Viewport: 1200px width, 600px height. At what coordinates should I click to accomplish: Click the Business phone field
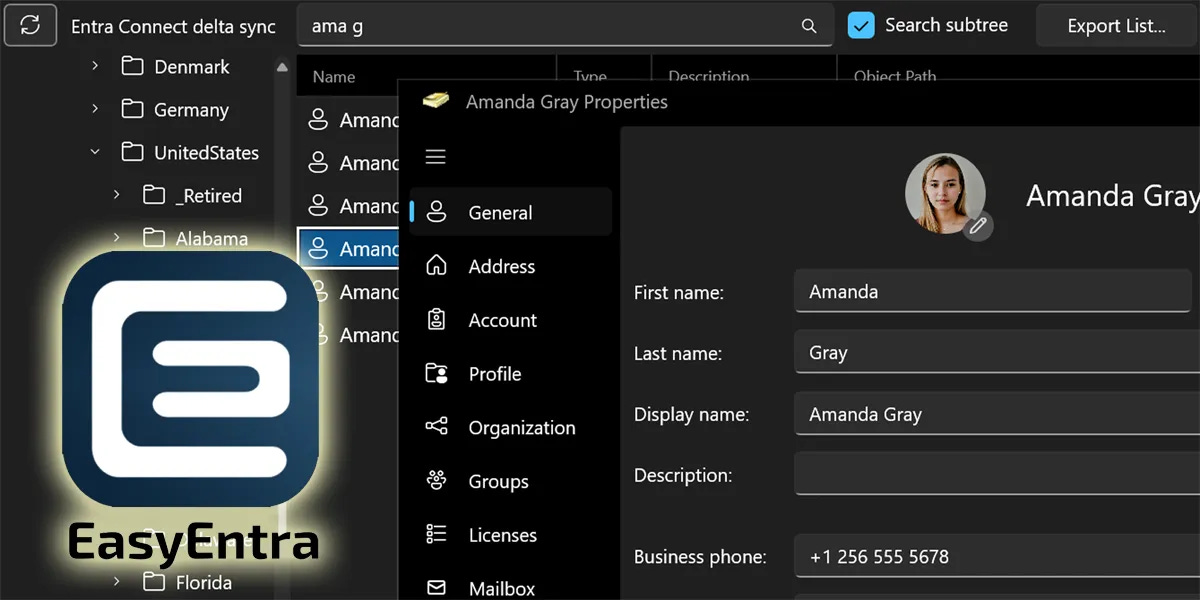997,557
